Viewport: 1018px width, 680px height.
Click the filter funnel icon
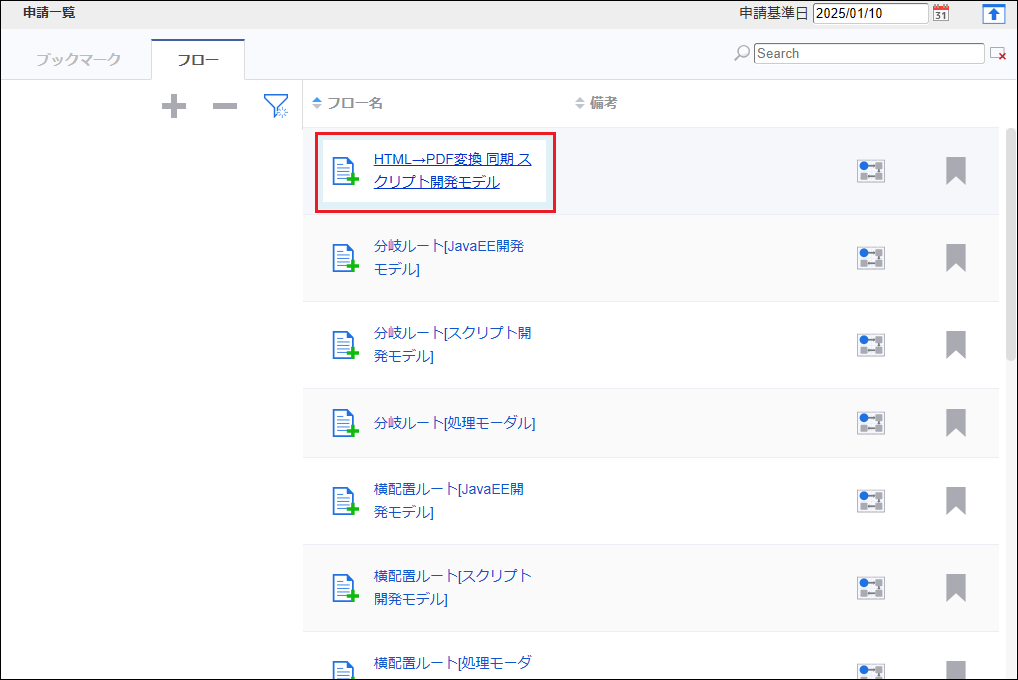pyautogui.click(x=275, y=106)
